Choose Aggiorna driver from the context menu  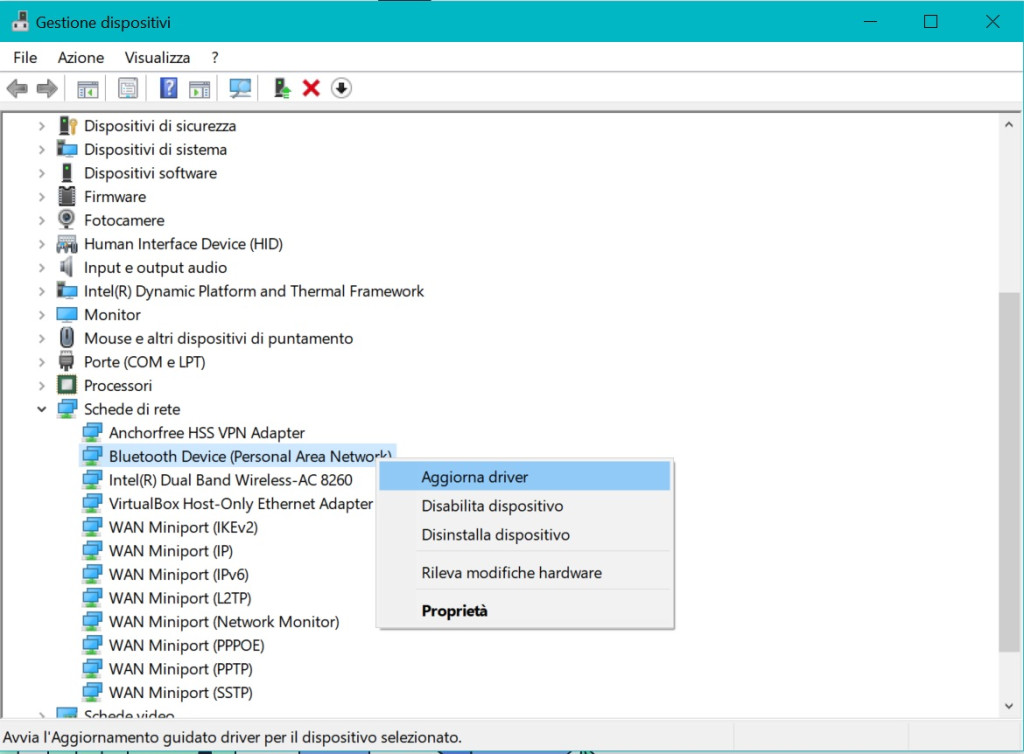[x=524, y=477]
